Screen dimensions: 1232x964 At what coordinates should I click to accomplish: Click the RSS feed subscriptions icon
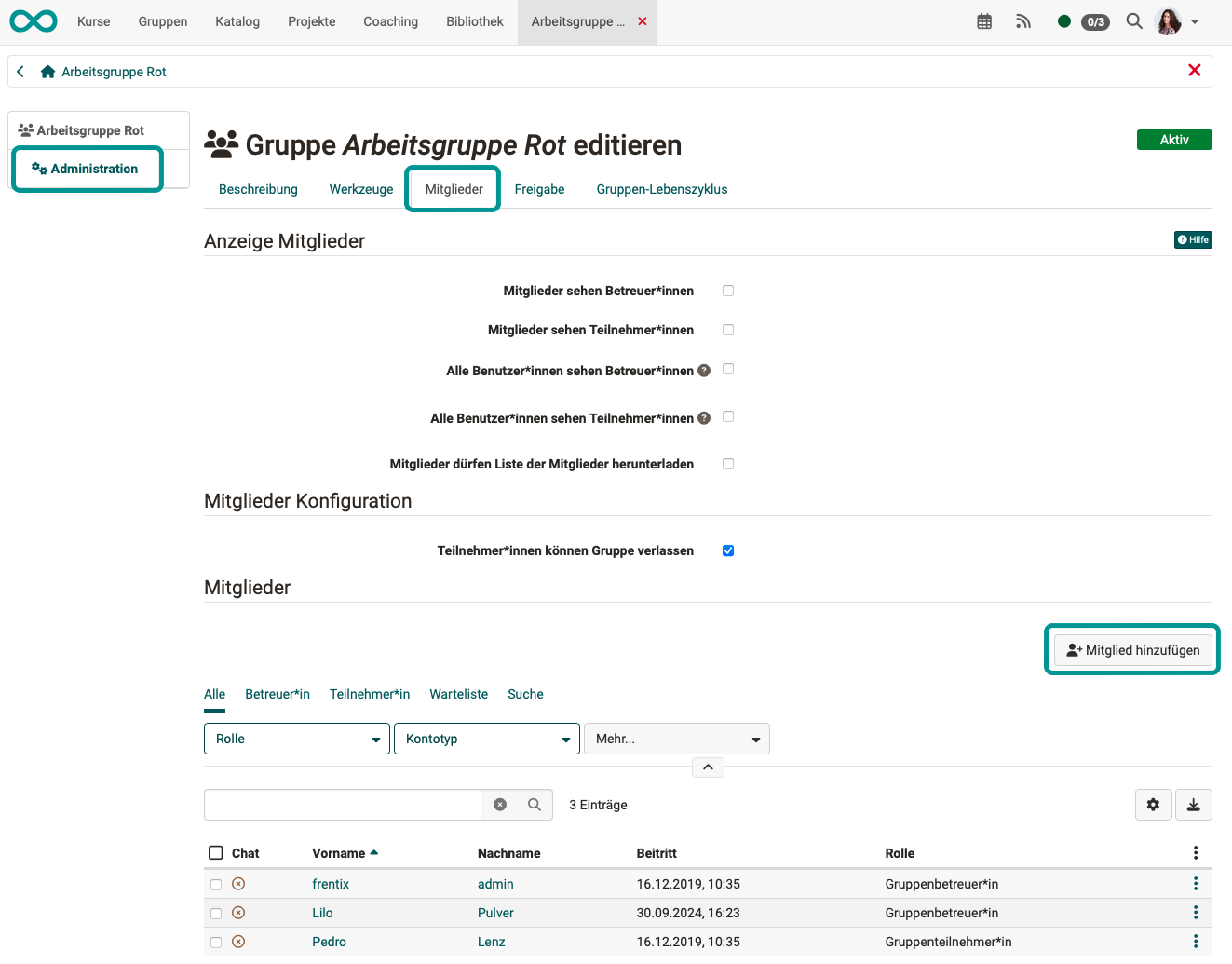coord(1023,21)
